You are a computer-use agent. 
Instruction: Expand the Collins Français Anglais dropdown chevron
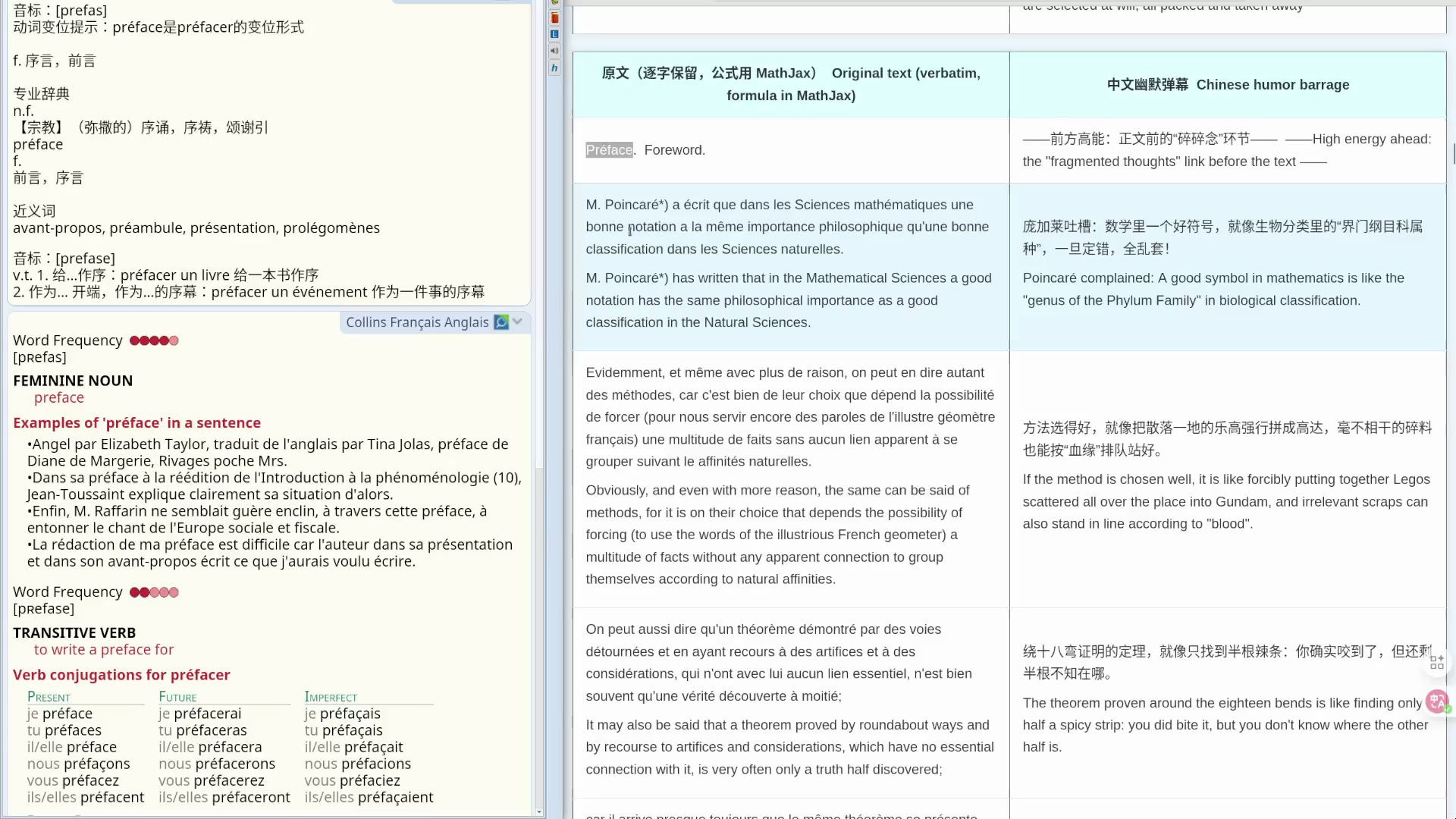coord(518,322)
